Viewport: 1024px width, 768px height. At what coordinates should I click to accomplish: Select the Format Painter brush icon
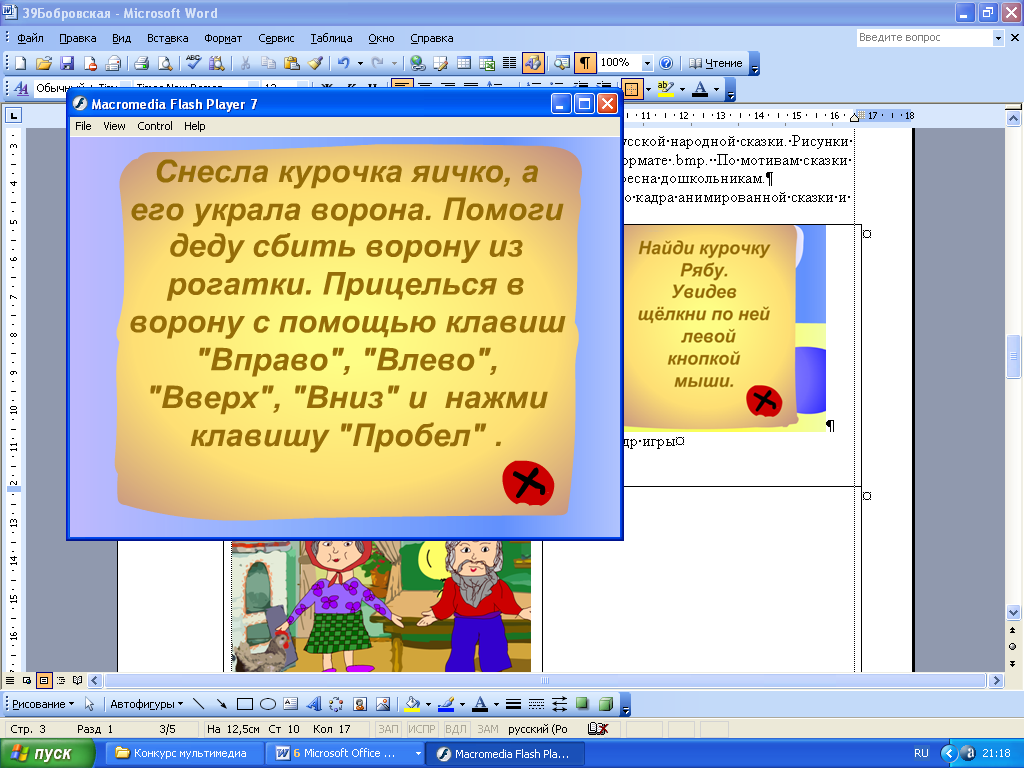[x=315, y=63]
